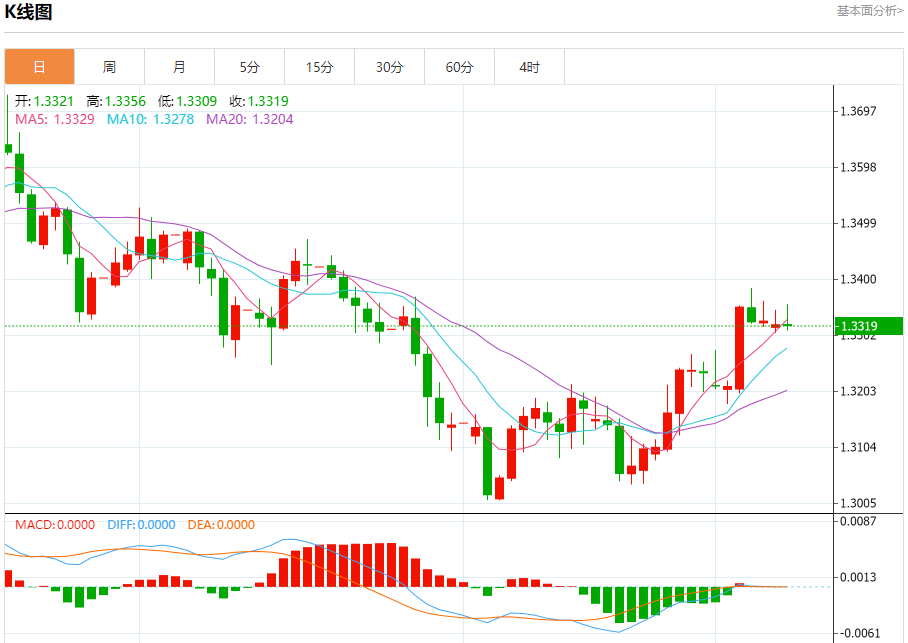Click the MACD value label
The height and width of the screenshot is (643, 908).
pos(55,524)
